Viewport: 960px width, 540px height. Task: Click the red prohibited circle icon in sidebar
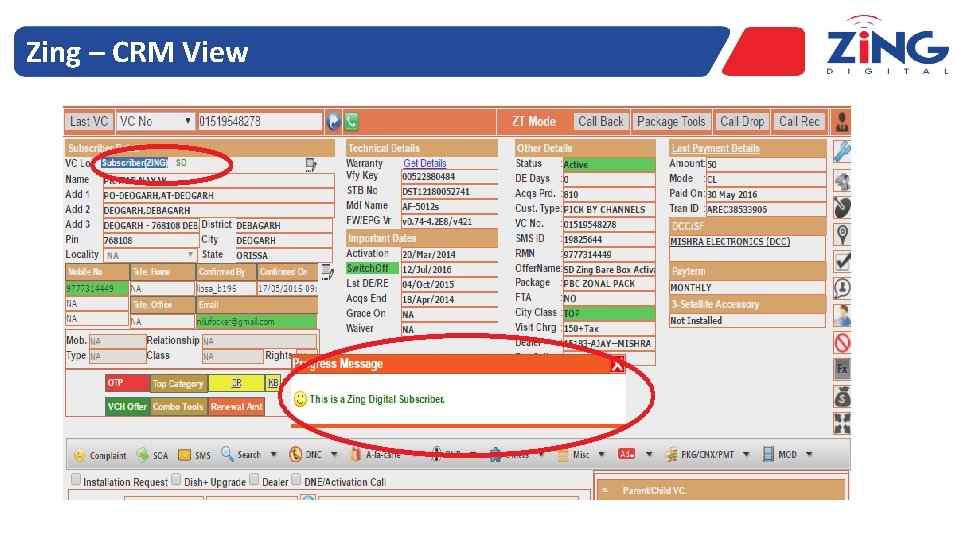[842, 342]
